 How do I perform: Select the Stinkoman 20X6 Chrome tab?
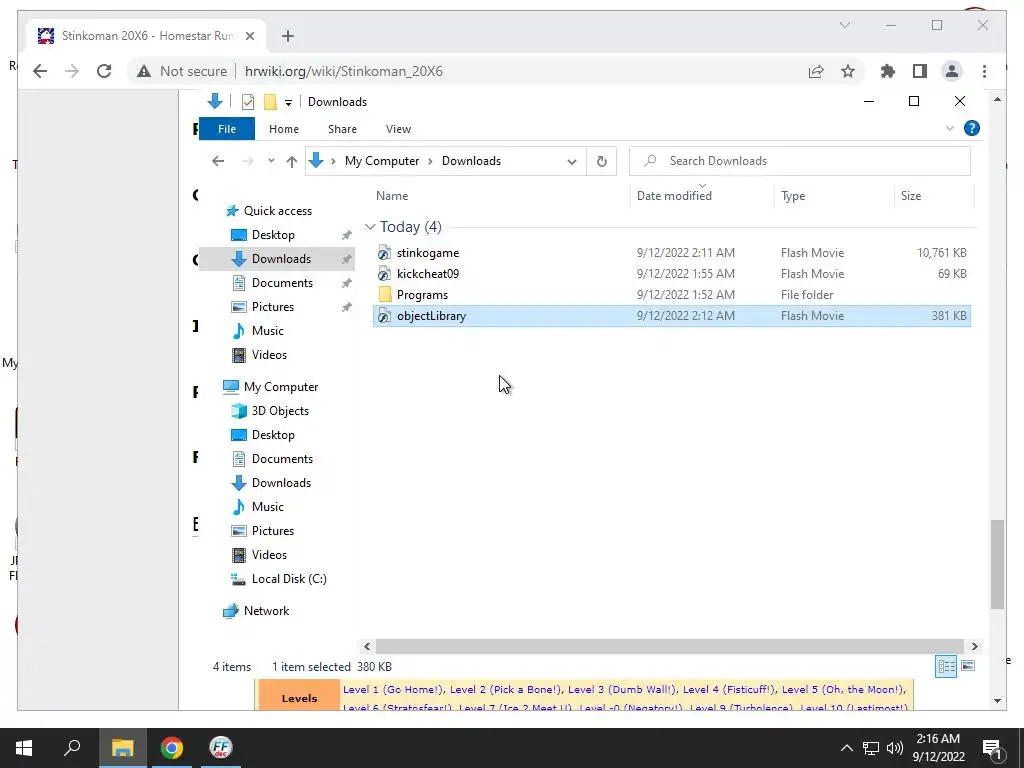[x=147, y=36]
